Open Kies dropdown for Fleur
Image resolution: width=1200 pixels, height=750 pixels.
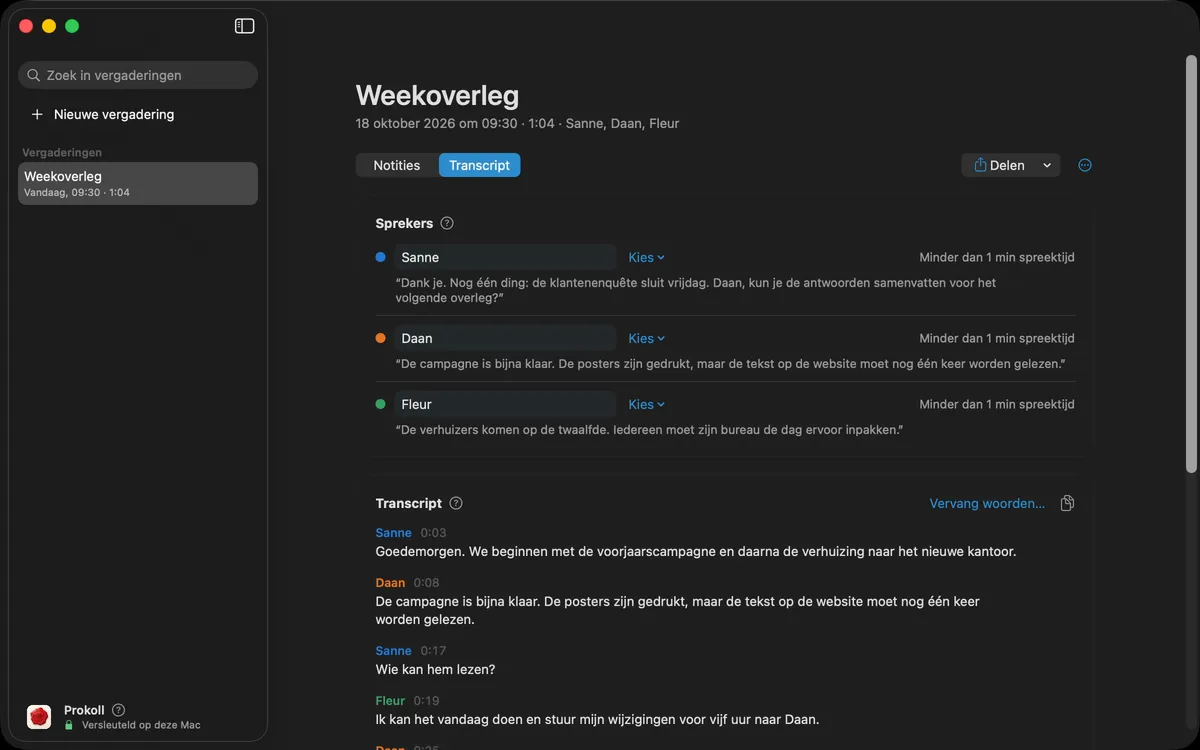click(x=646, y=404)
